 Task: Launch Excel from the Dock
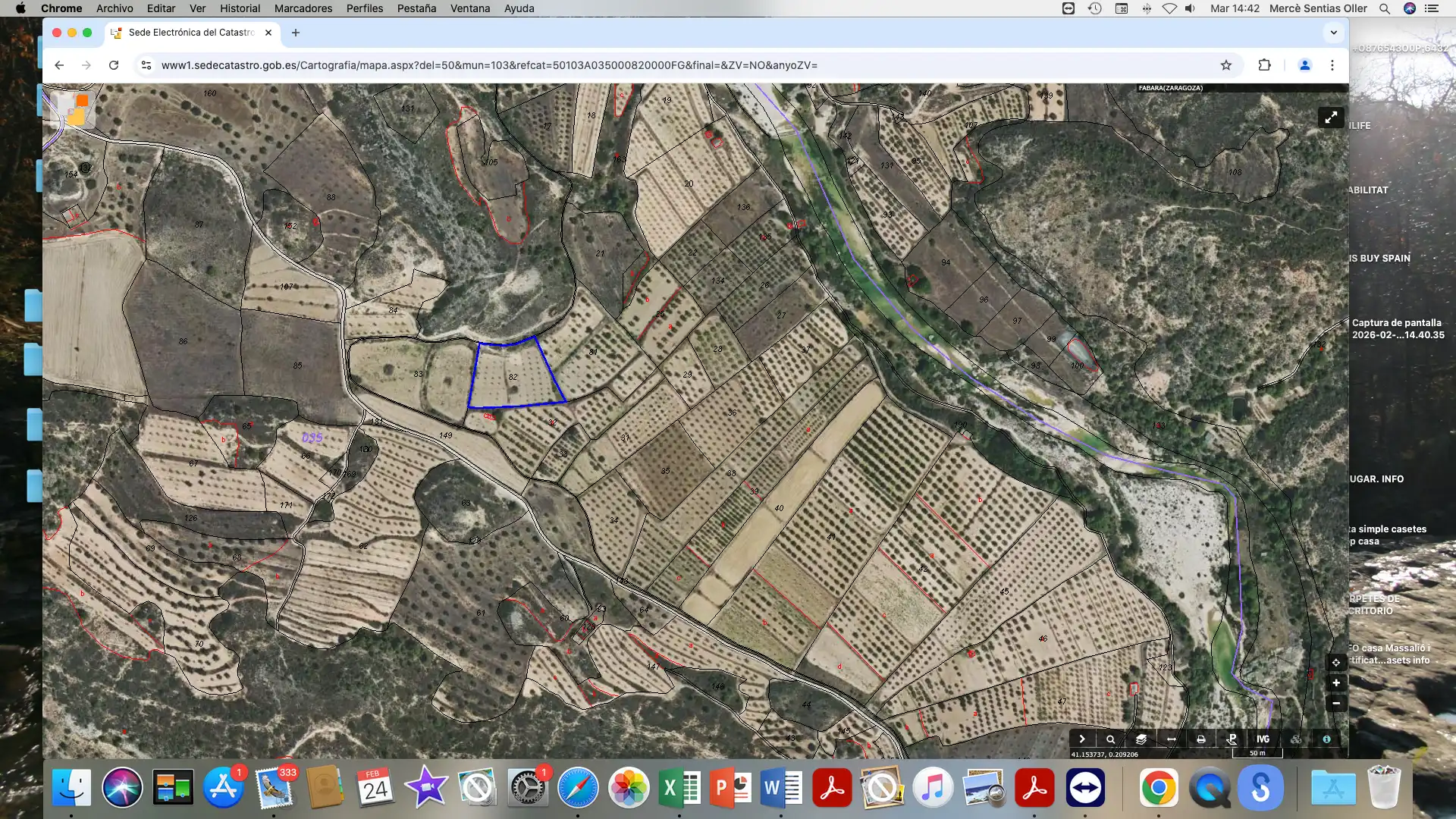tap(679, 787)
